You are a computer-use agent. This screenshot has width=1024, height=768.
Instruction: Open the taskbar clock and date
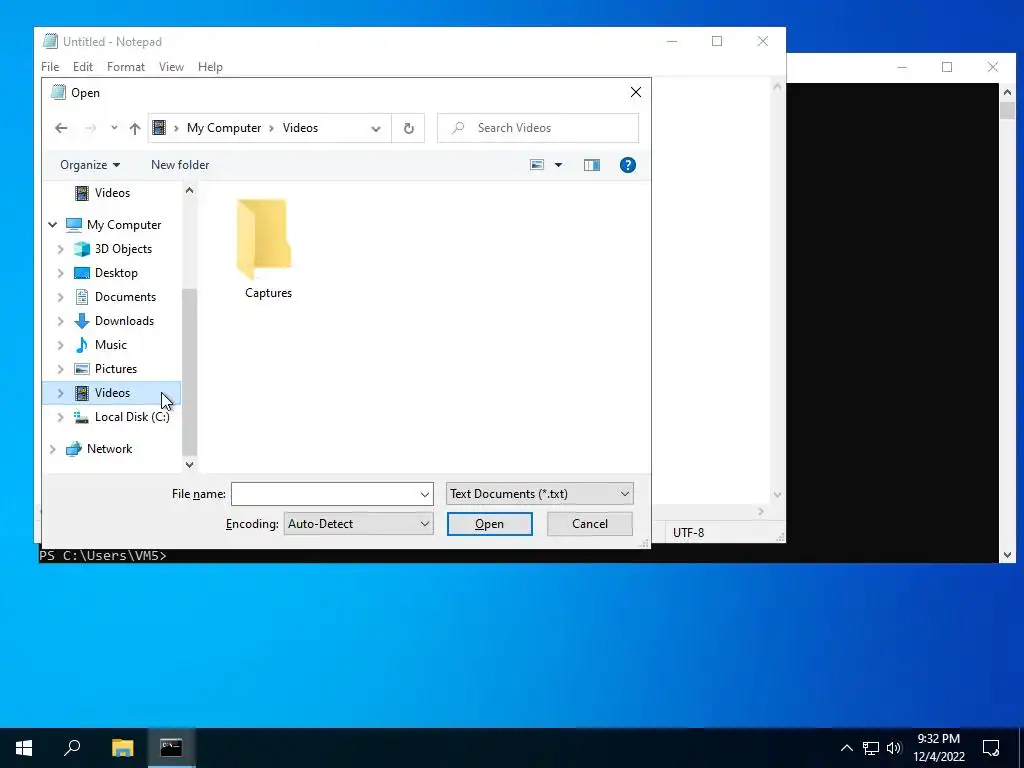[939, 748]
